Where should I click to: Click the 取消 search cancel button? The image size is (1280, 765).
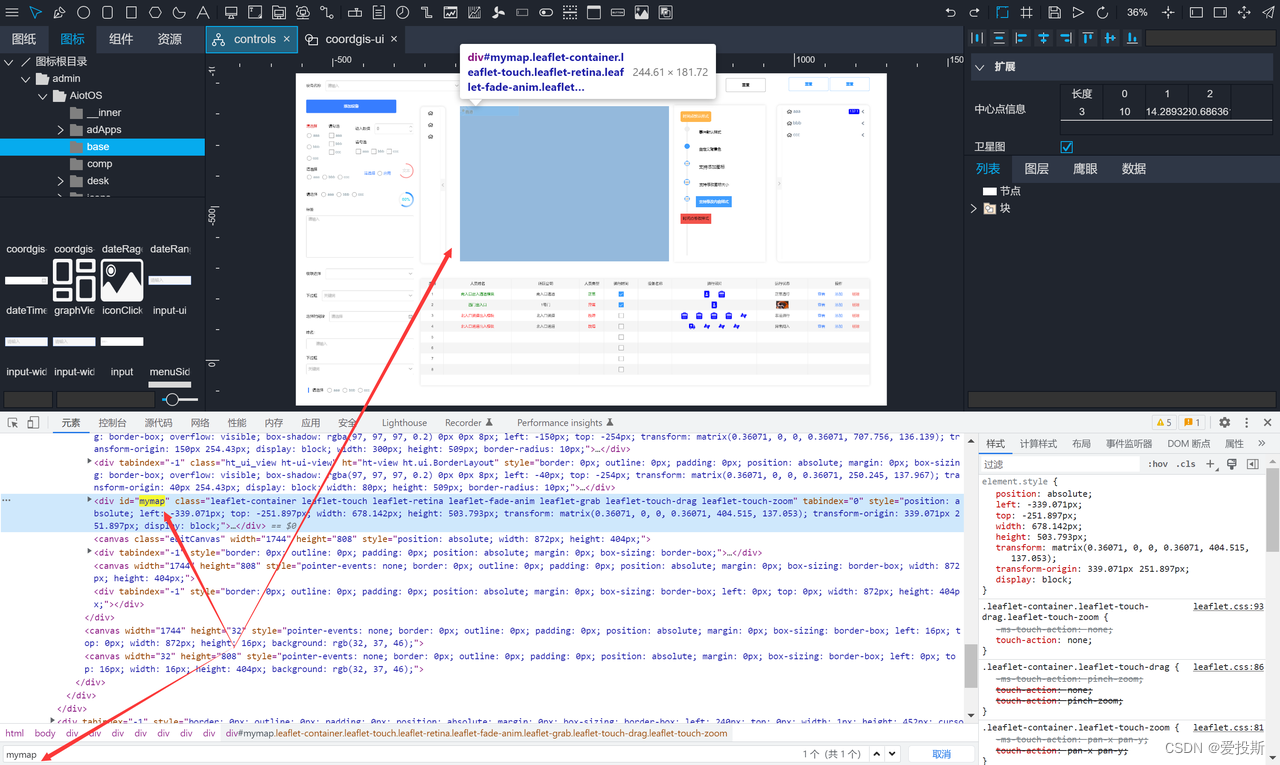coord(941,754)
